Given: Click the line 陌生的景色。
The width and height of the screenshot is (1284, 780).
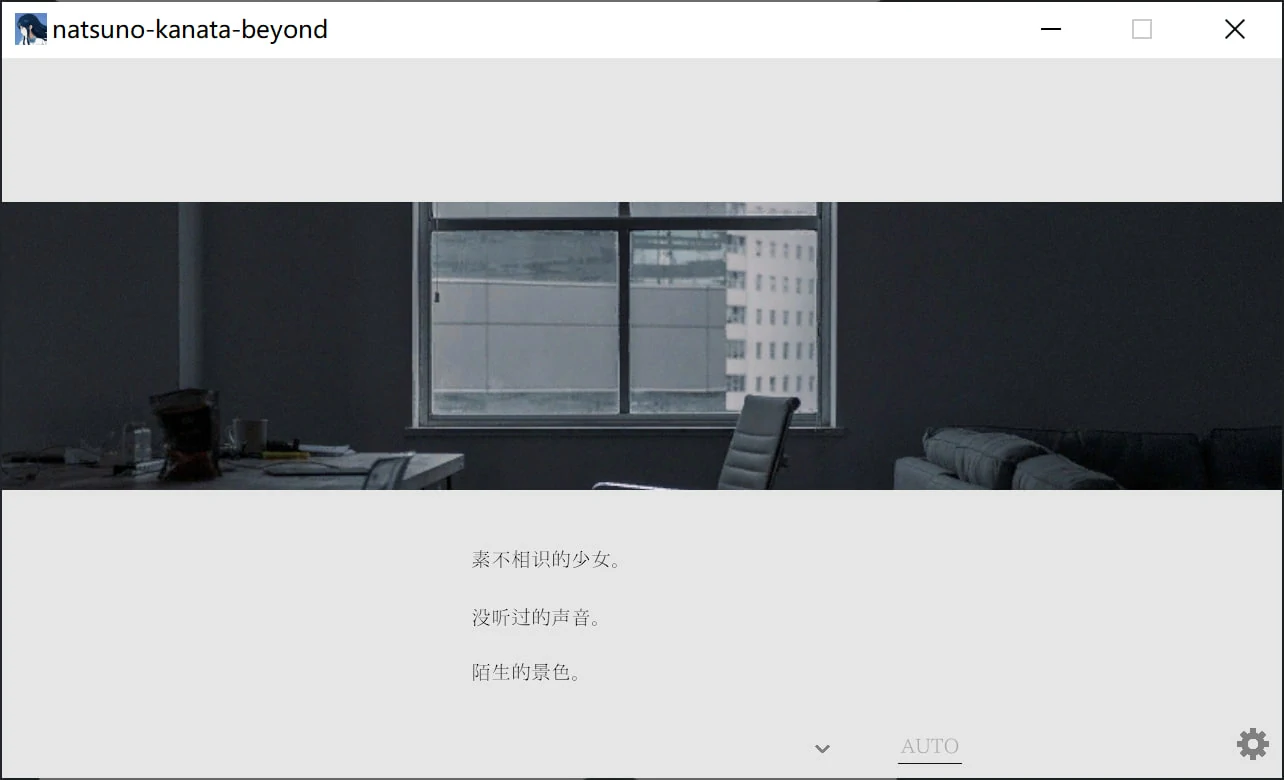Looking at the screenshot, I should coord(527,672).
